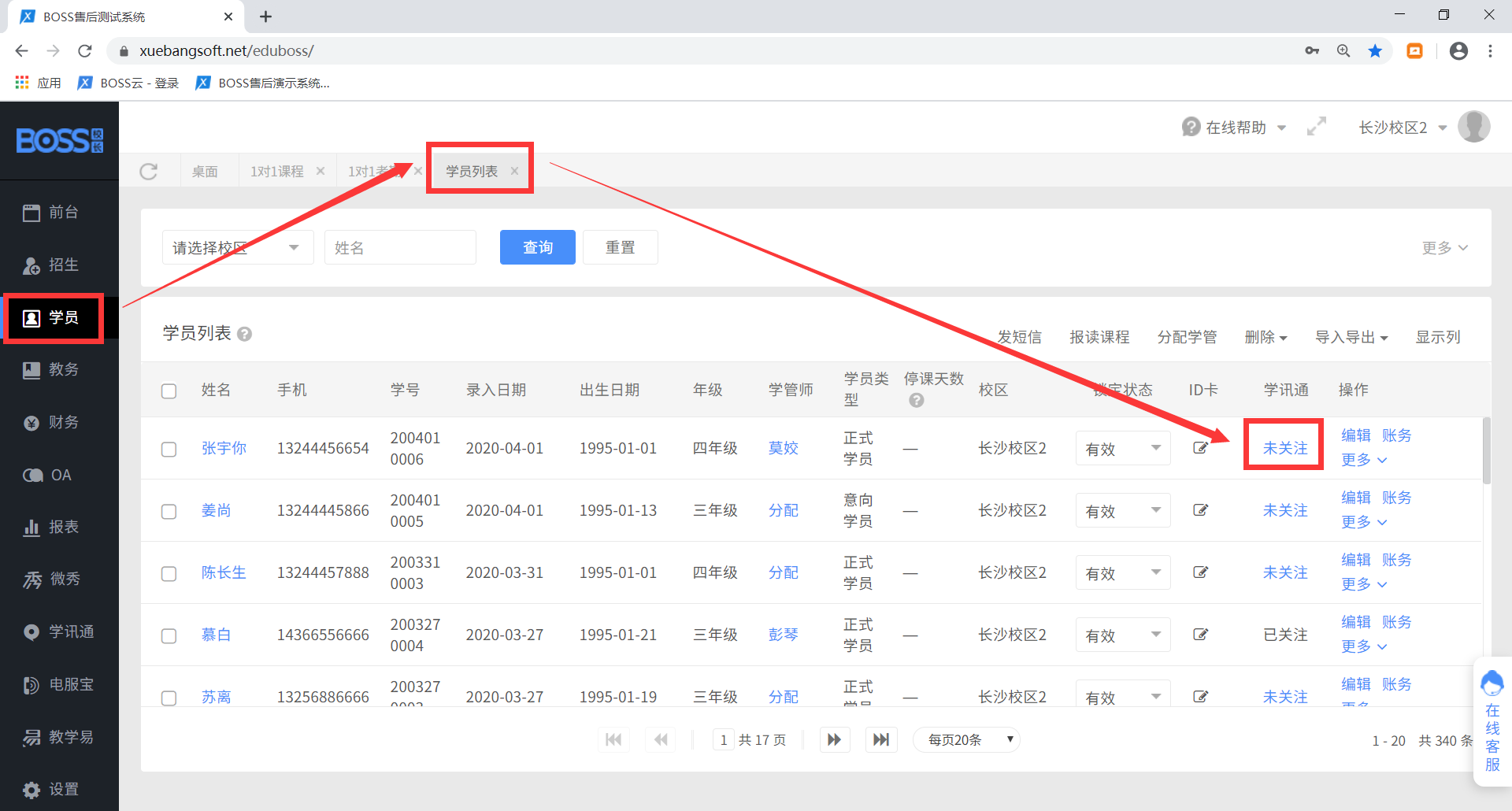
Task: Close the 学员列表 tab
Action: point(514,171)
